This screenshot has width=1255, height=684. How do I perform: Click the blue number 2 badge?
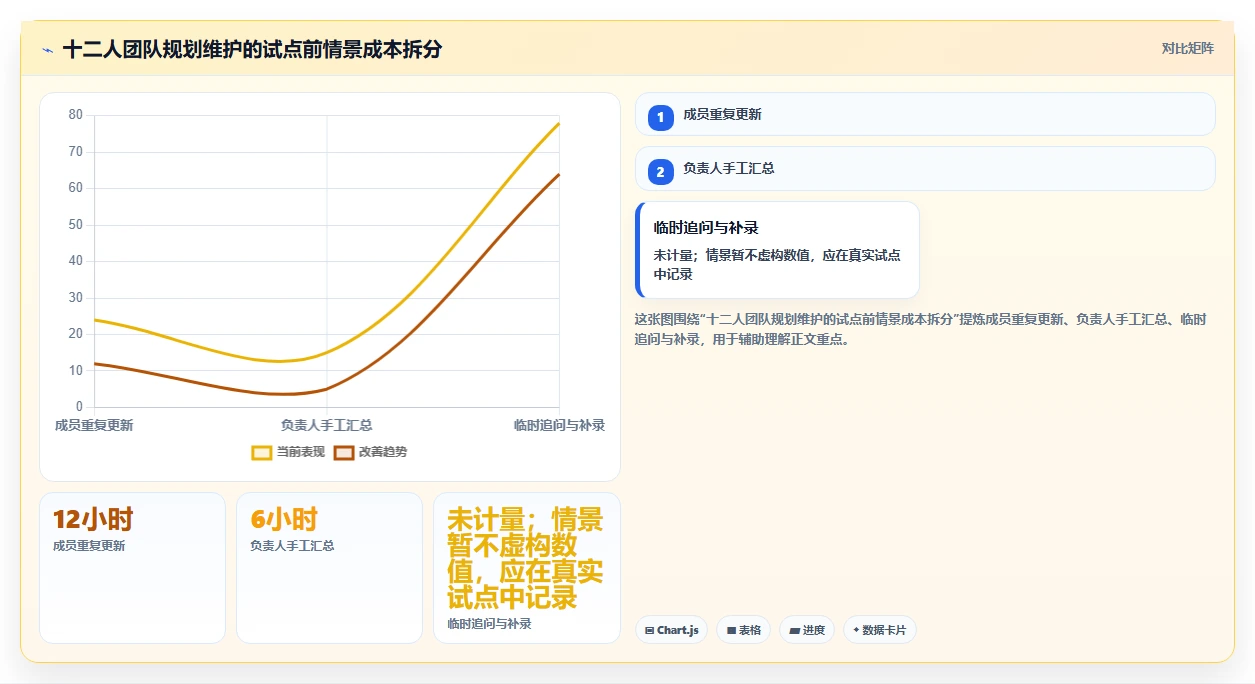click(660, 172)
